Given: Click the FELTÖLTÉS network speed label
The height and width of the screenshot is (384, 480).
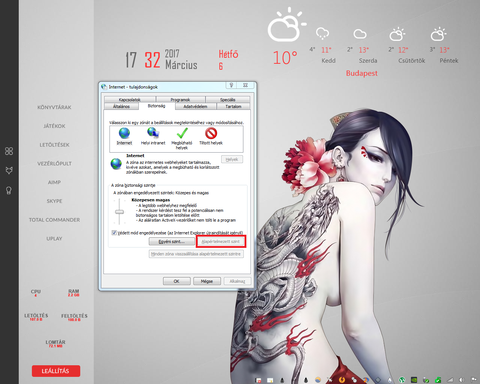Looking at the screenshot, I should click(74, 316).
